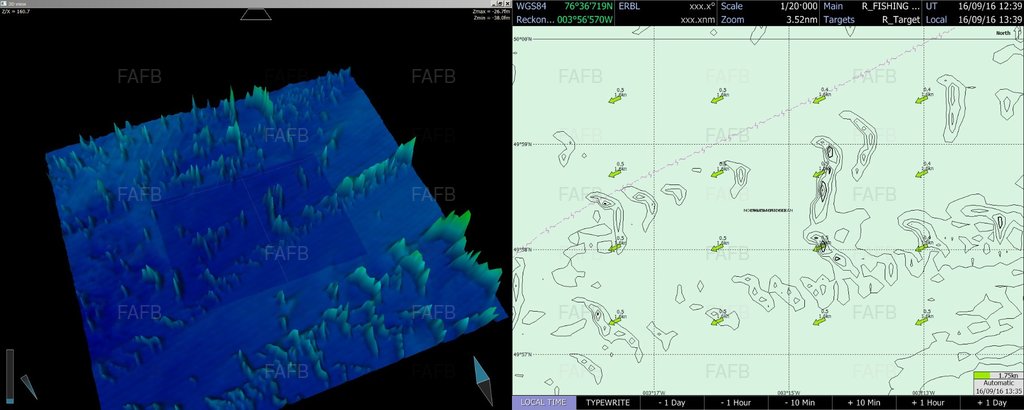The image size is (1024, 410).
Task: Advance time by 10 Min
Action: click(x=863, y=402)
